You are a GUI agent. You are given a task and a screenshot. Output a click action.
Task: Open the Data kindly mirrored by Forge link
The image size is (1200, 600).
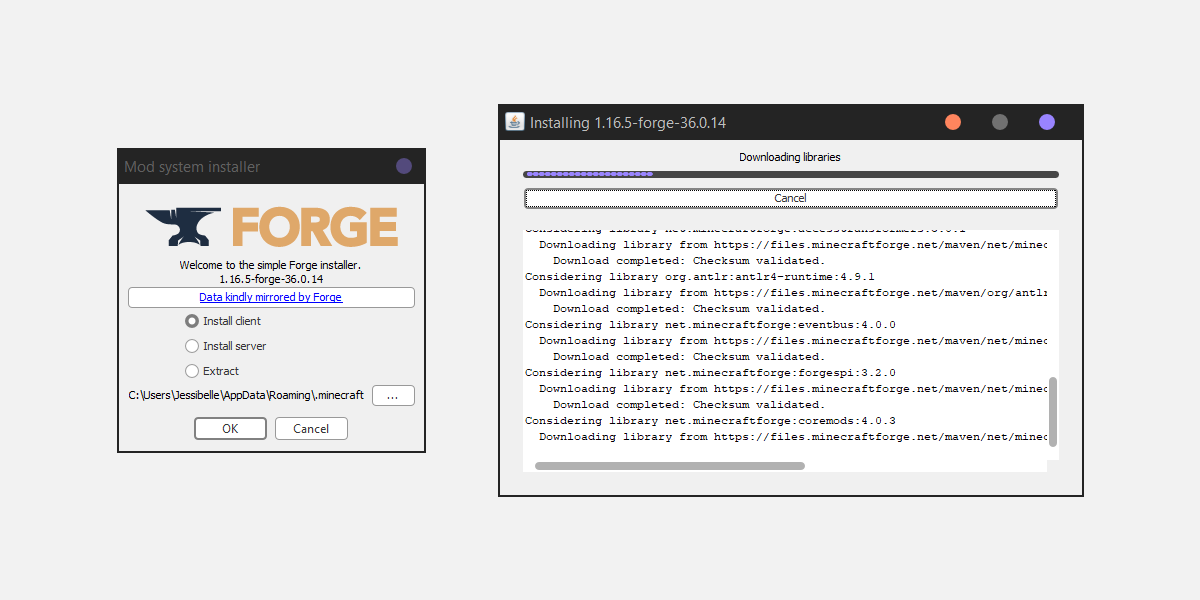(x=271, y=297)
